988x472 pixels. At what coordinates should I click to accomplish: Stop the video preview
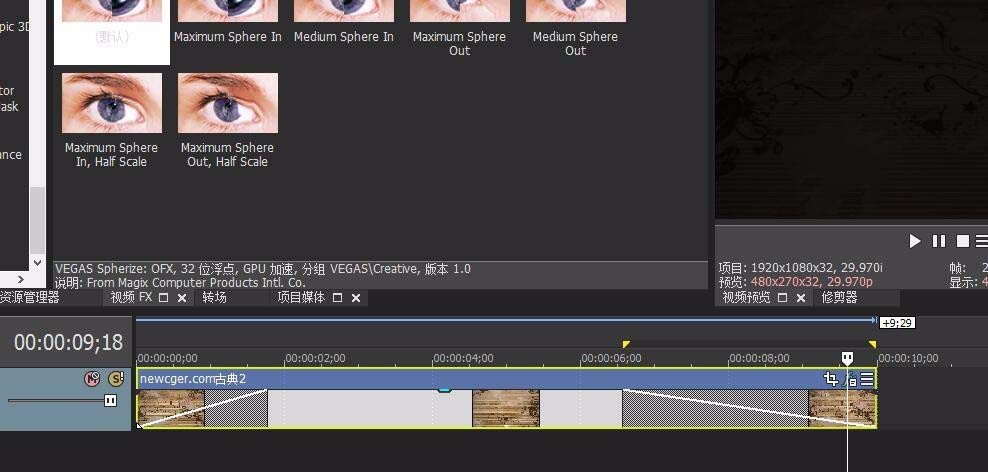pyautogui.click(x=963, y=241)
